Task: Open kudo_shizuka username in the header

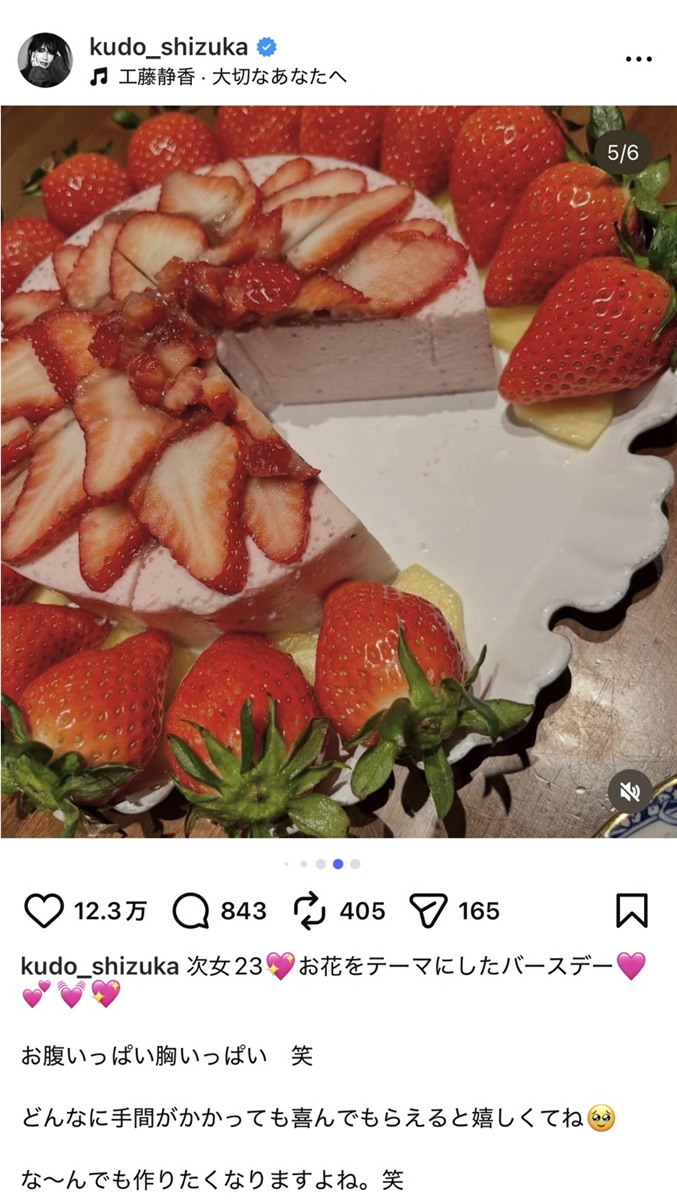Action: click(168, 46)
